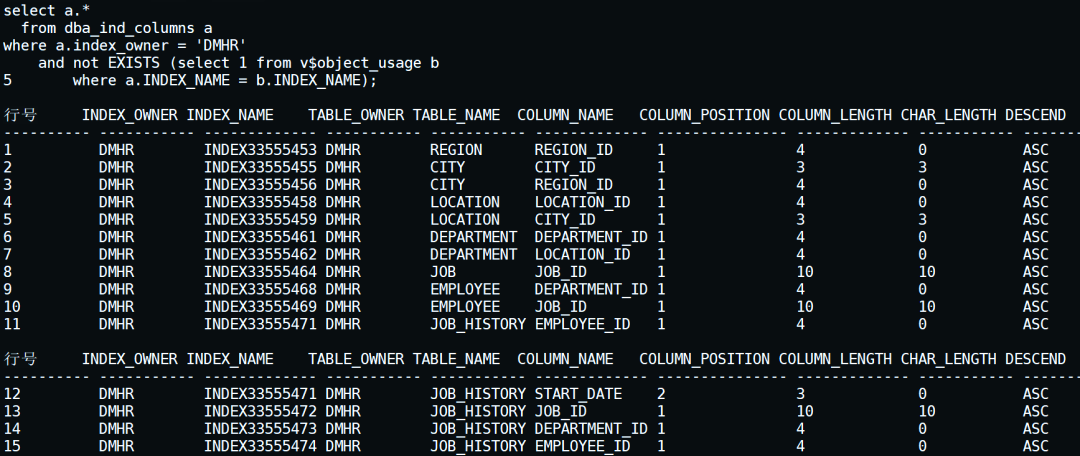Click JOB table name in row 8

[444, 272]
